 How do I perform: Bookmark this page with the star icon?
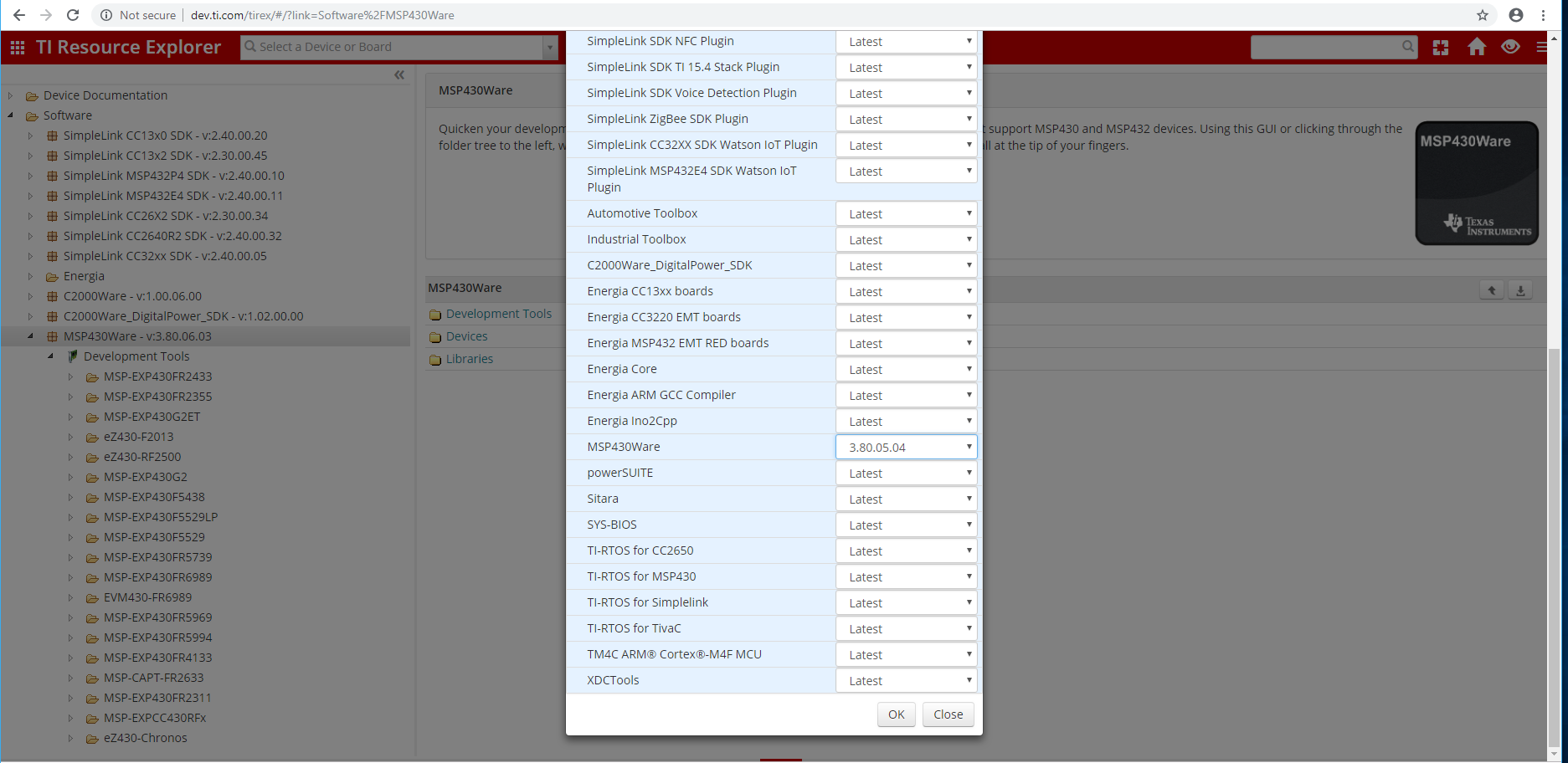[1483, 15]
